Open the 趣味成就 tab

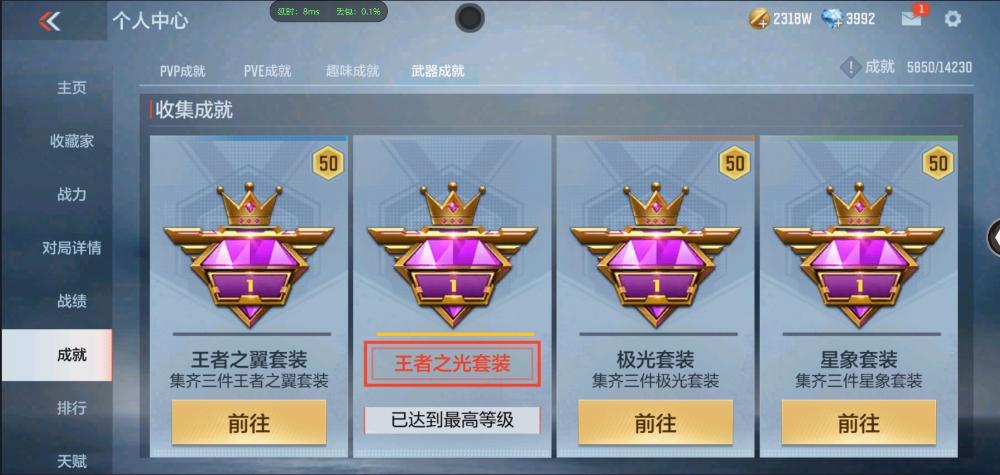[353, 71]
